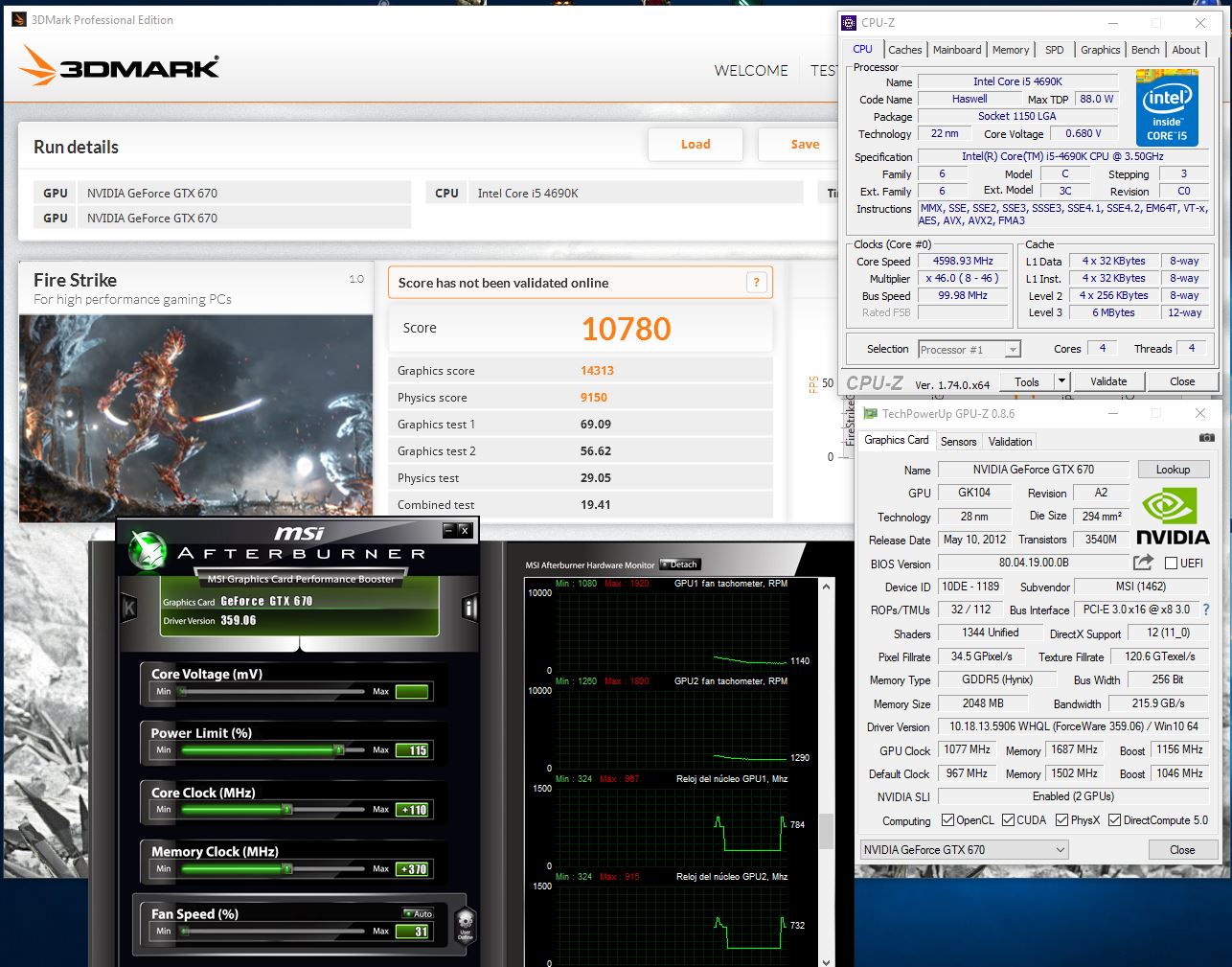This screenshot has height=967, width=1232.
Task: Click the Fan Speed value field 31
Action: (x=413, y=932)
